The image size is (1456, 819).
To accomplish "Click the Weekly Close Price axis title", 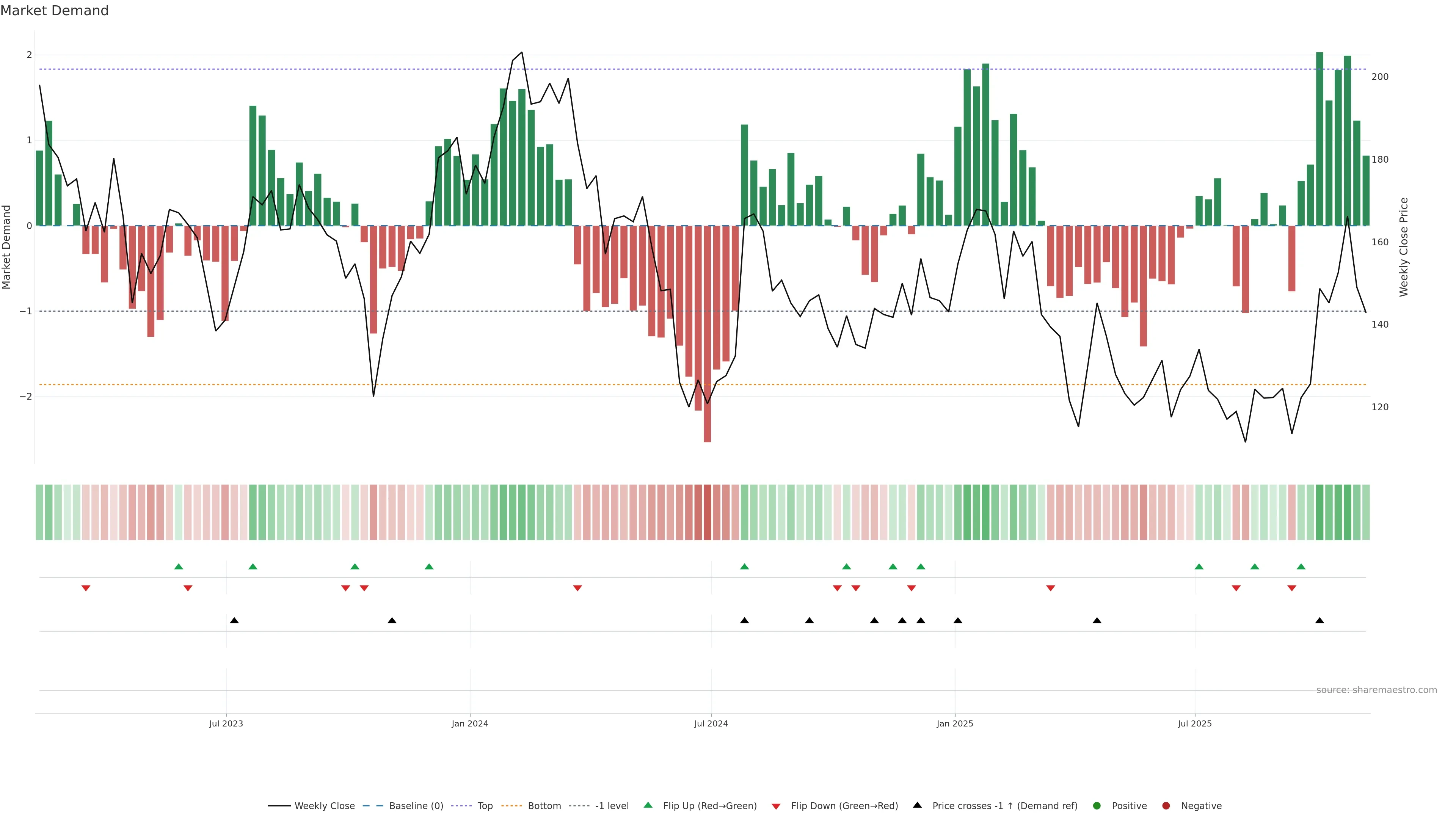I will [1403, 247].
